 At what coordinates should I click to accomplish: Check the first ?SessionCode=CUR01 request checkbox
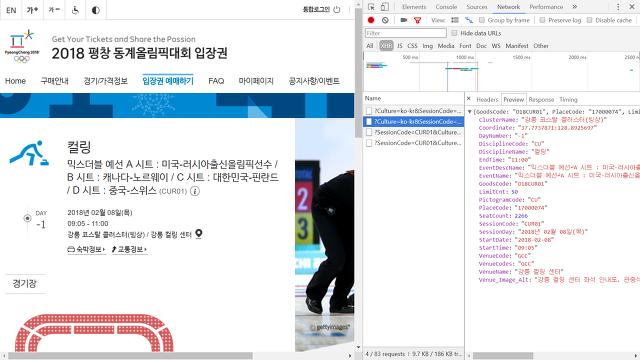[x=369, y=132]
